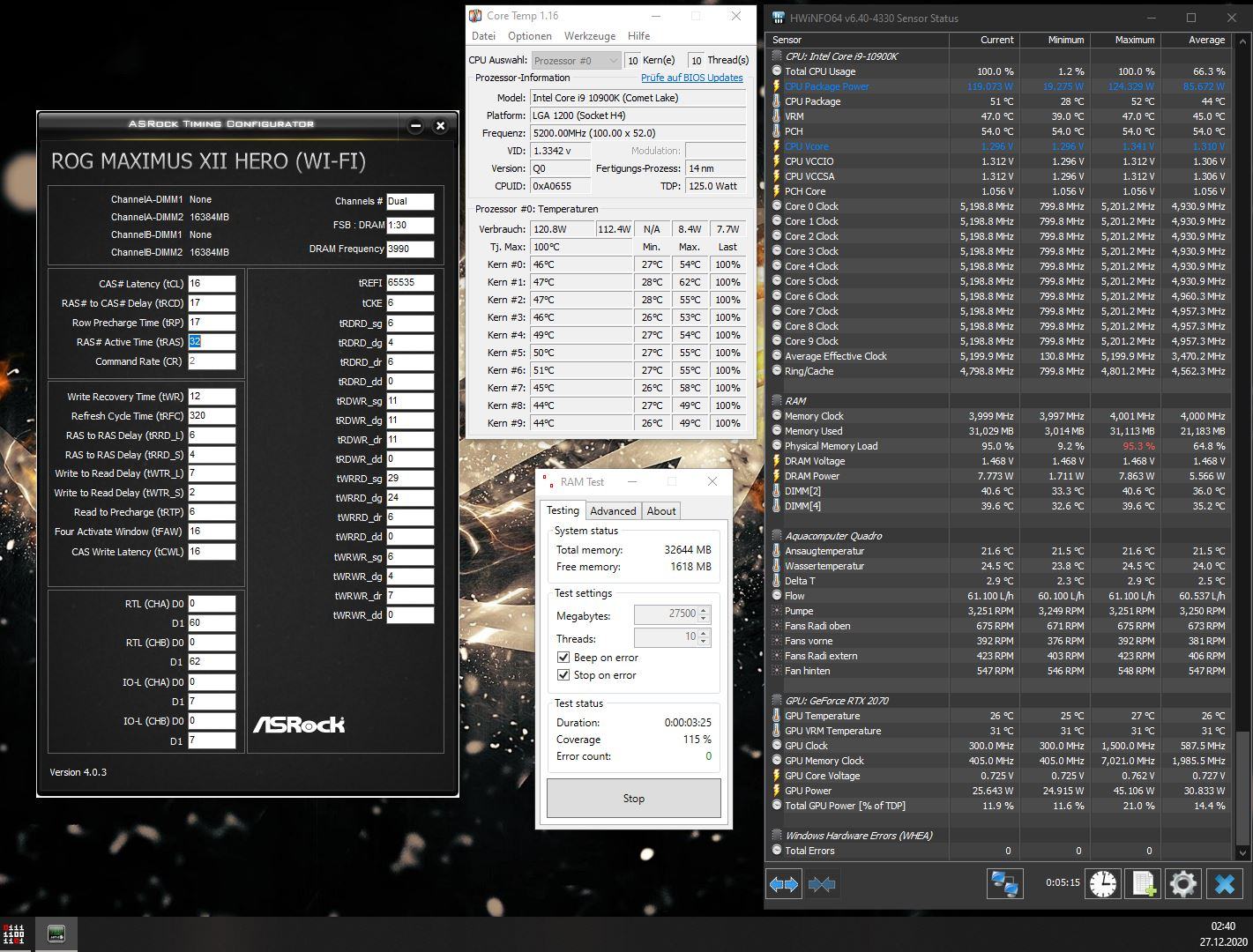This screenshot has width=1253, height=952.
Task: Close the ASRock Timing Configurator window
Action: pyautogui.click(x=440, y=126)
